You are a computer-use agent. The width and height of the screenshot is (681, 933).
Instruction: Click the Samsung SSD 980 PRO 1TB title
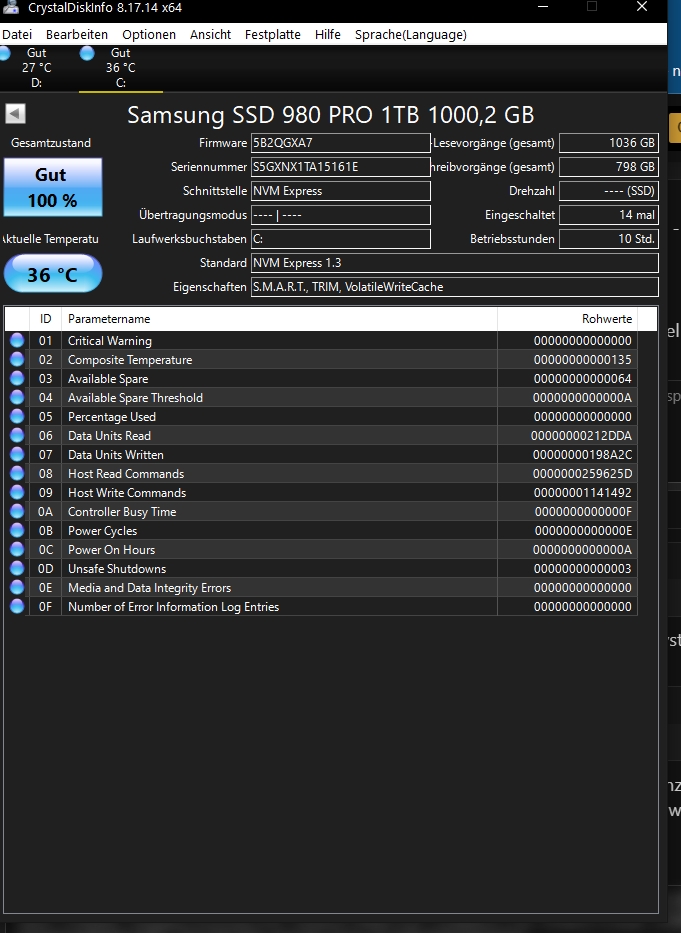(x=330, y=115)
